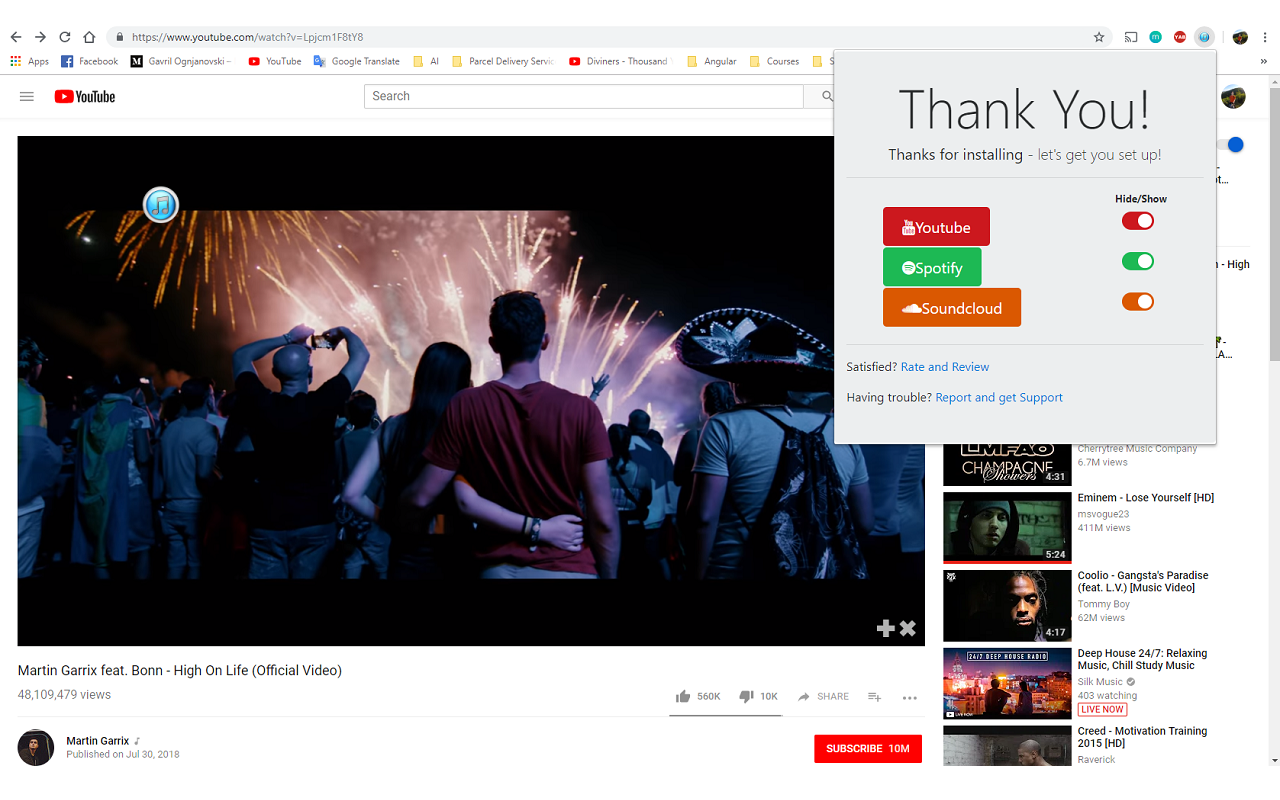Viewport: 1280px width, 800px height.
Task: Click the blue music note overlay icon on video
Action: click(x=161, y=205)
